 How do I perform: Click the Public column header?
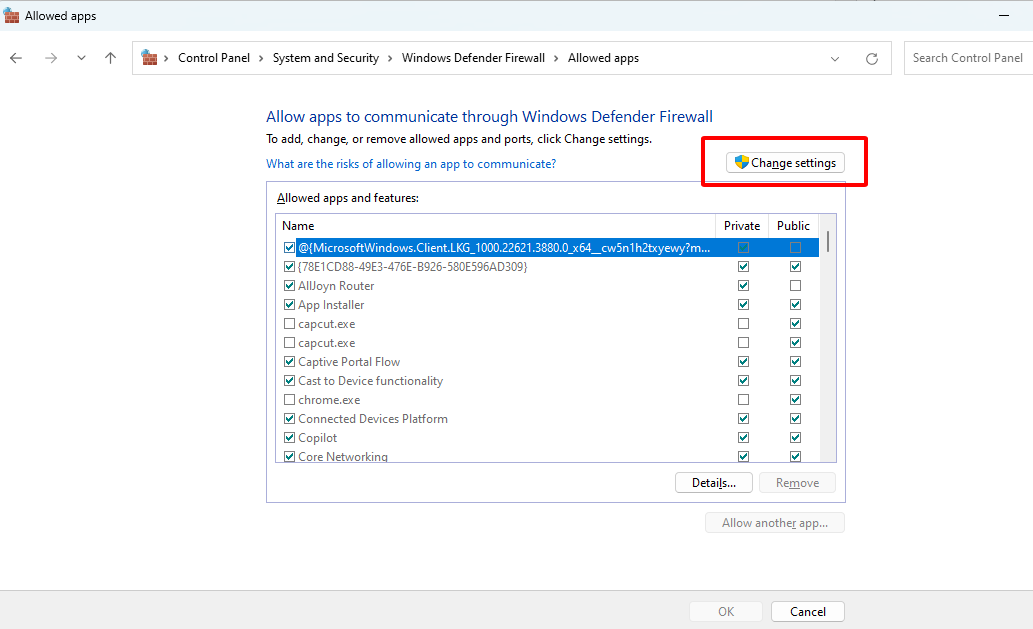click(x=793, y=226)
